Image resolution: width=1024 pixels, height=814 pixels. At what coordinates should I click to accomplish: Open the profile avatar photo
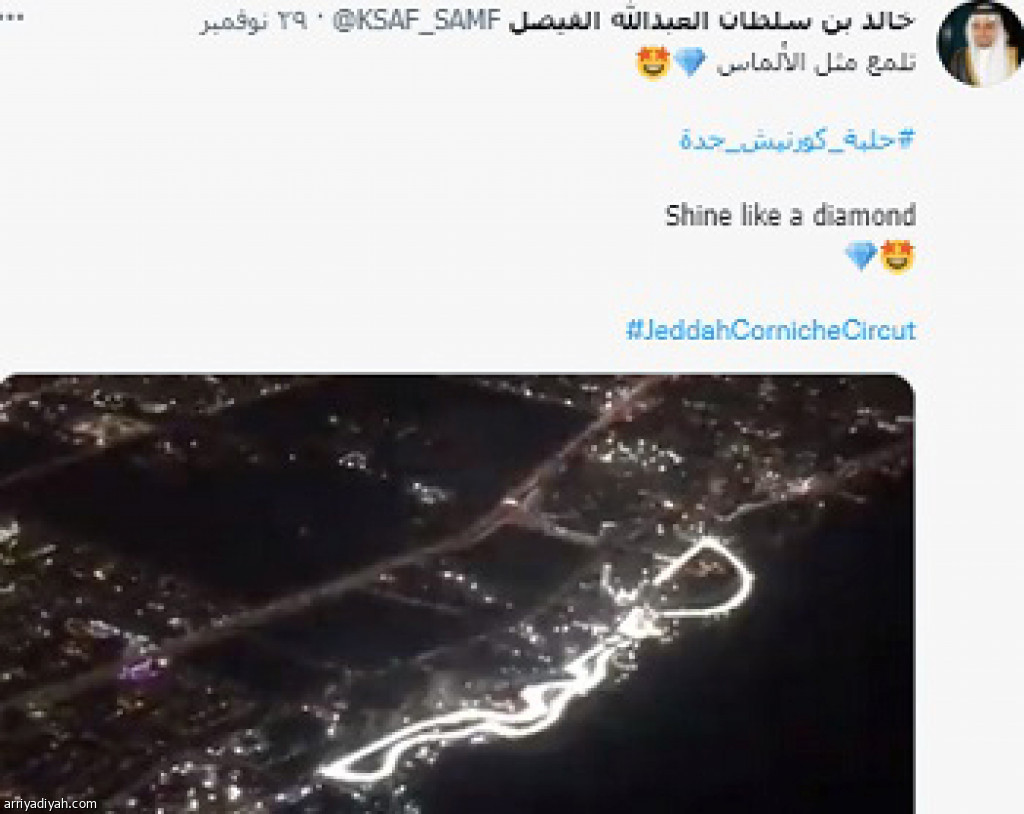[x=979, y=43]
